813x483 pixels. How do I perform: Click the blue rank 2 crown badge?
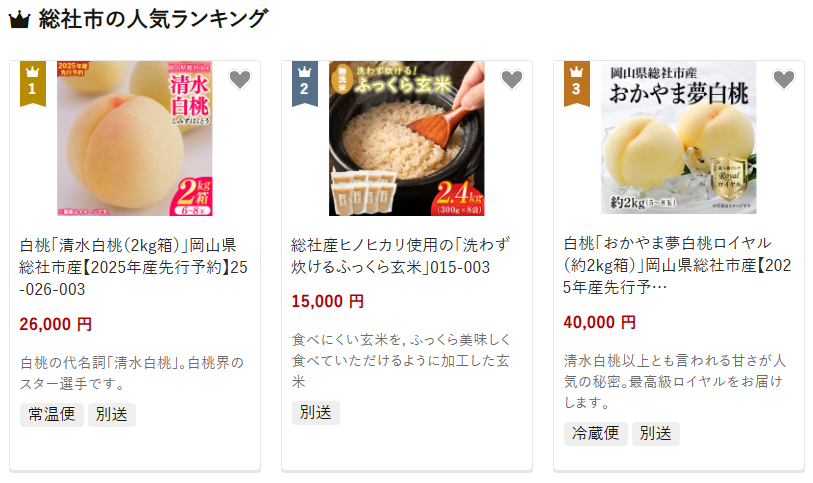(304, 83)
